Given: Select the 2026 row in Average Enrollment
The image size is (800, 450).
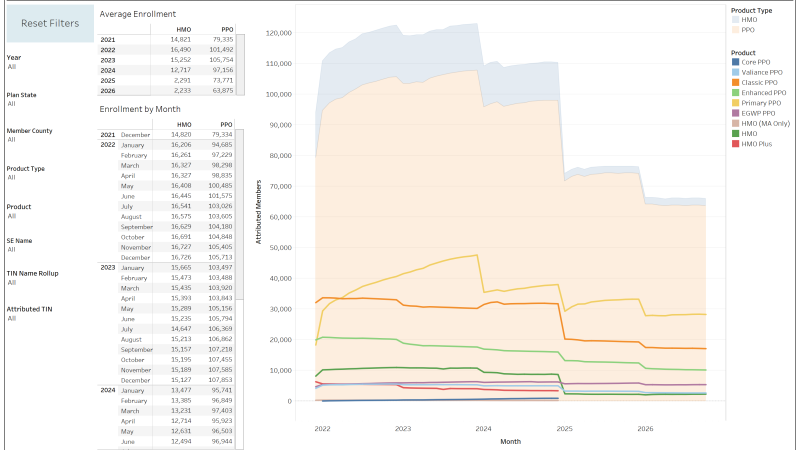Looking at the screenshot, I should pyautogui.click(x=166, y=90).
